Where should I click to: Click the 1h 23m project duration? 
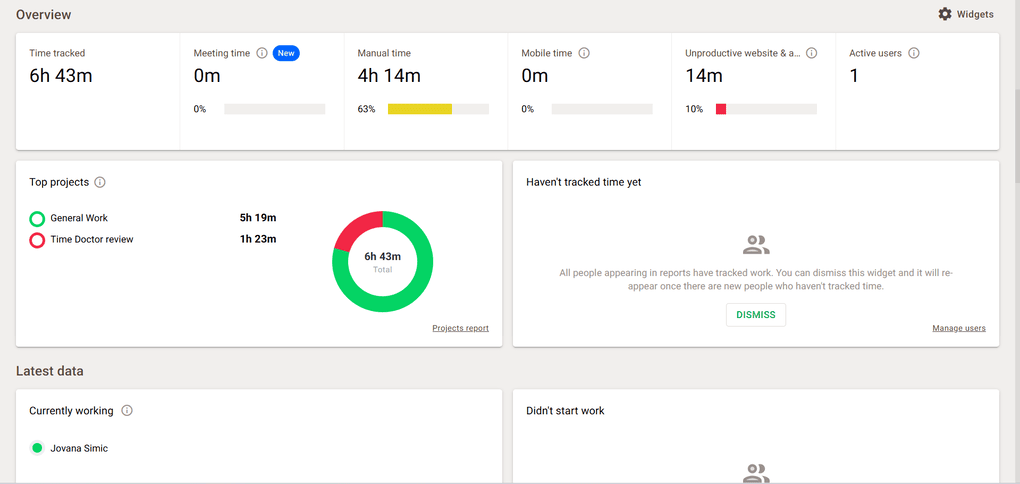click(x=258, y=239)
